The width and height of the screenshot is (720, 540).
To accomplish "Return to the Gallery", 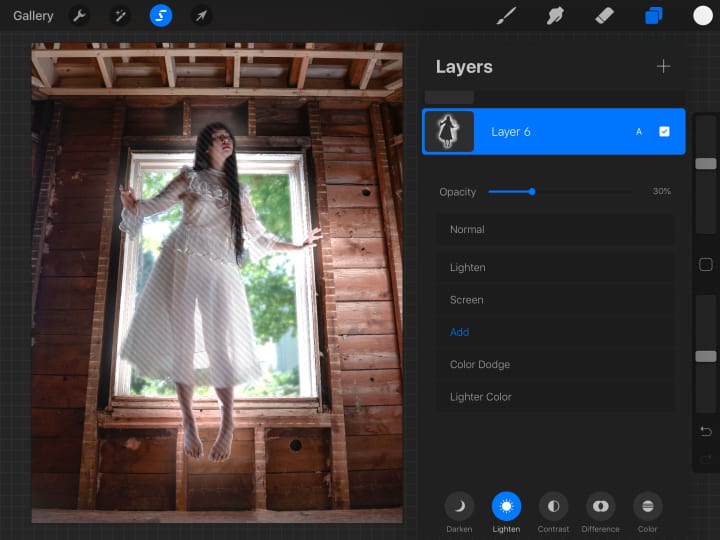I will pos(33,16).
